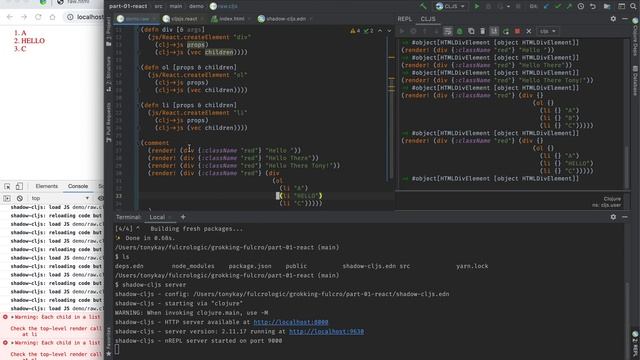Image resolution: width=640 pixels, height=360 pixels.
Task: Click the reconnect REPL icon
Action: (506, 31)
